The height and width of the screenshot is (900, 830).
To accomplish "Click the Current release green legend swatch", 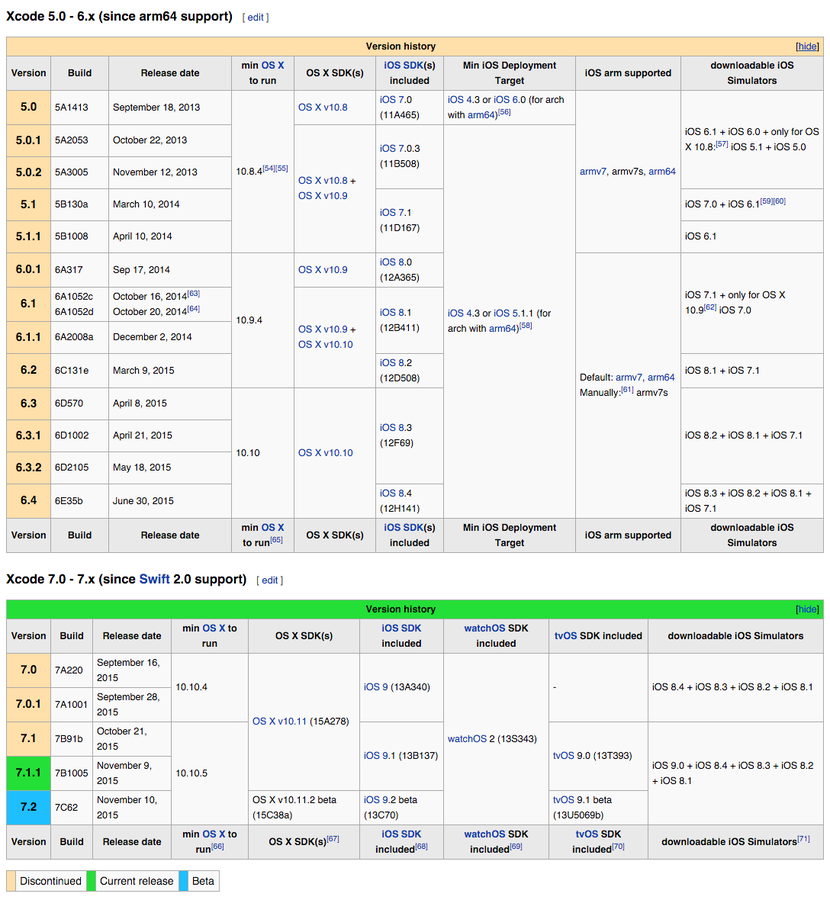I will 91,881.
